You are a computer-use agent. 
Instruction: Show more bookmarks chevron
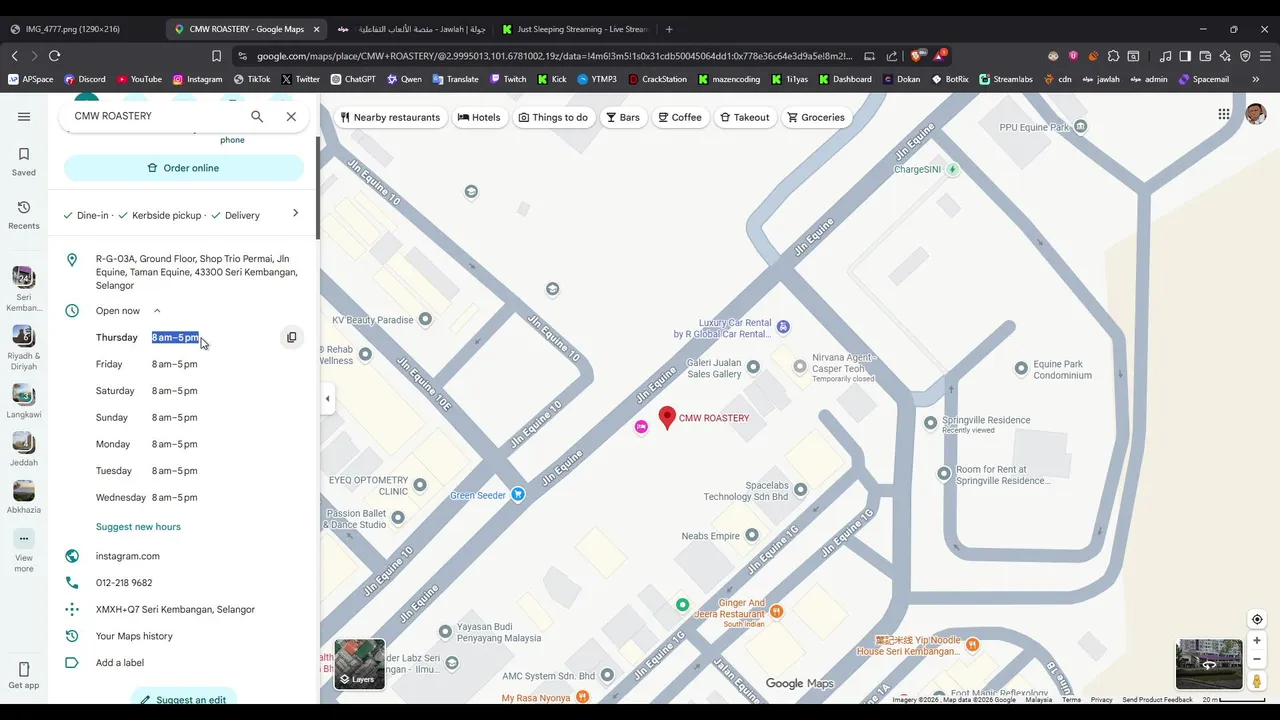[x=1256, y=79]
